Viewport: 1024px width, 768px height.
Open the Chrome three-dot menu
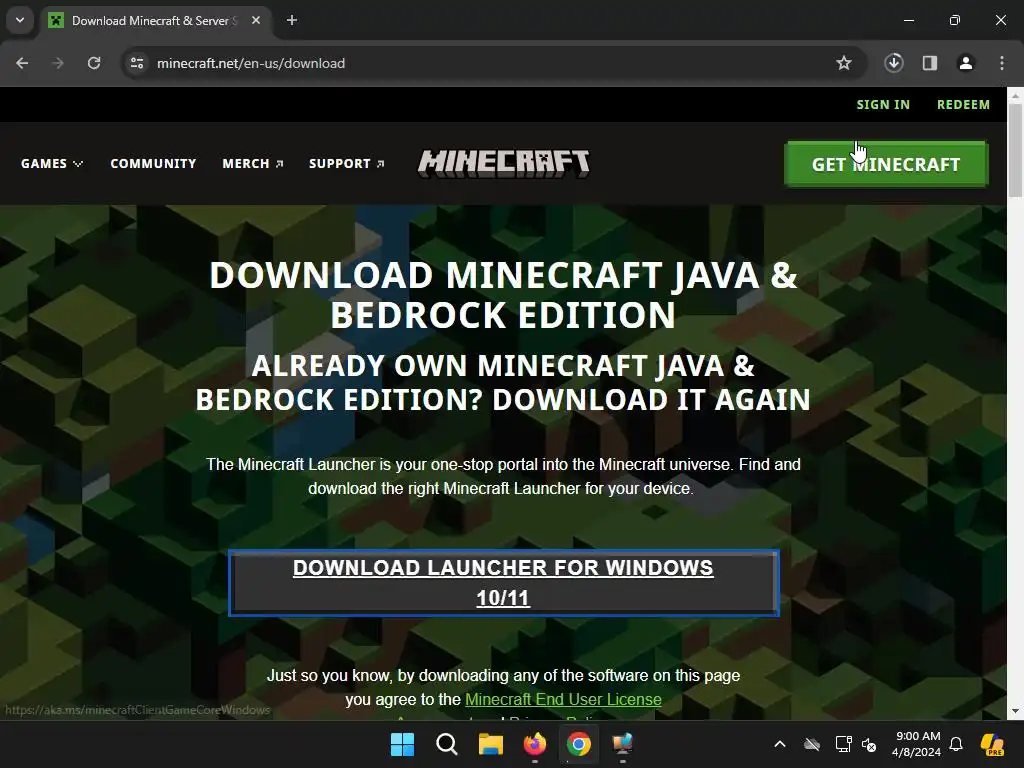1002,63
